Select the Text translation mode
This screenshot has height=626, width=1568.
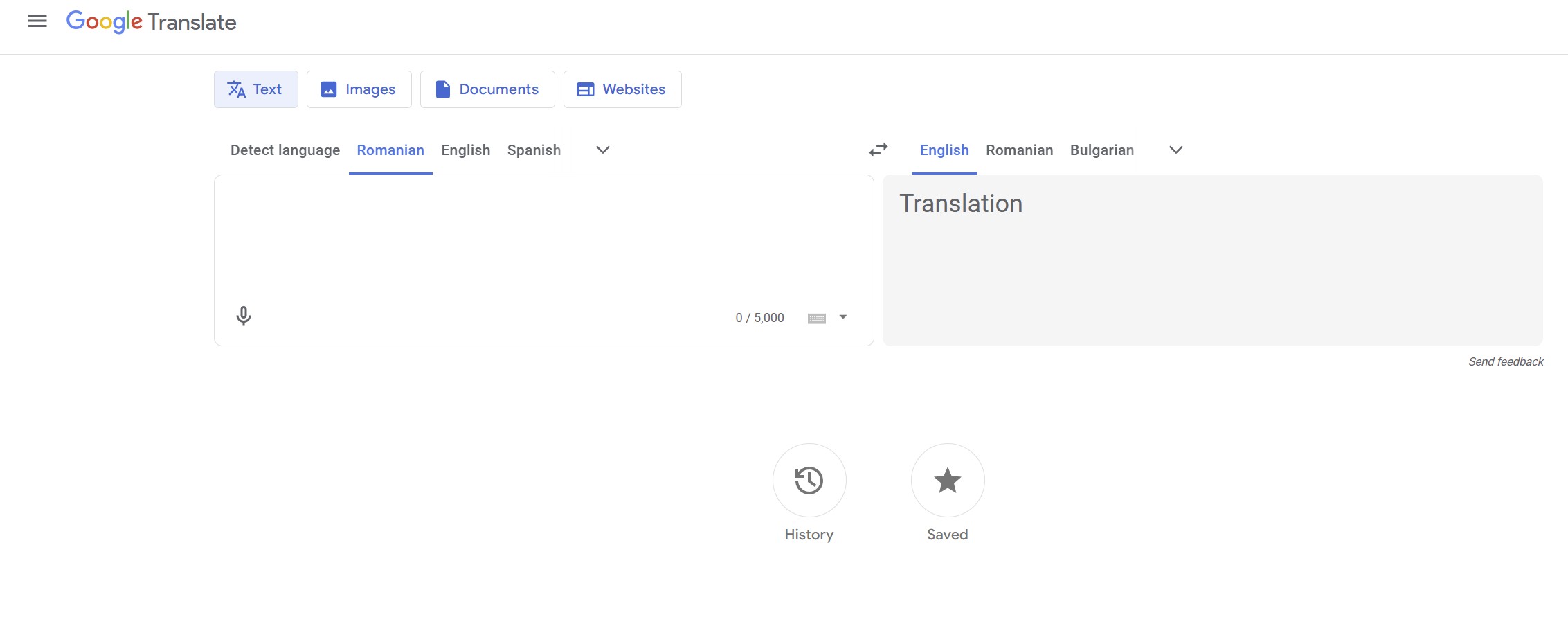255,89
